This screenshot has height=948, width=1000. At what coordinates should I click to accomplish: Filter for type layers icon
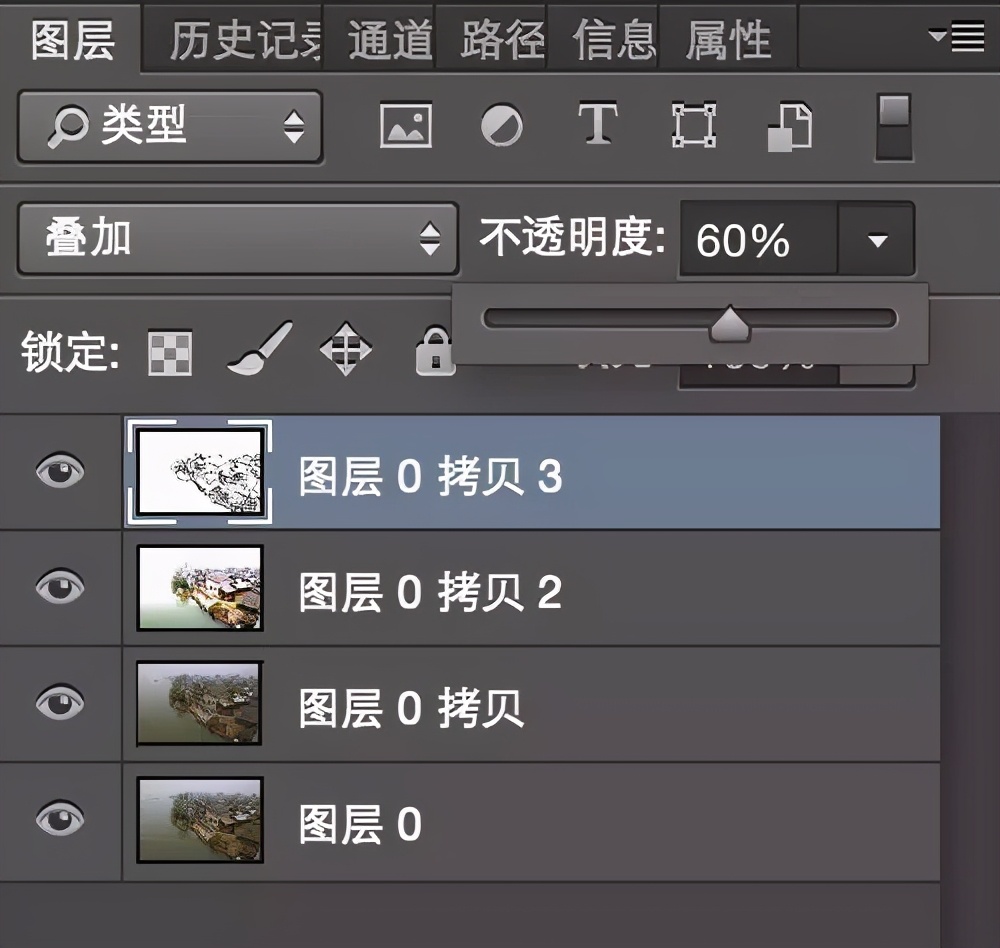598,122
